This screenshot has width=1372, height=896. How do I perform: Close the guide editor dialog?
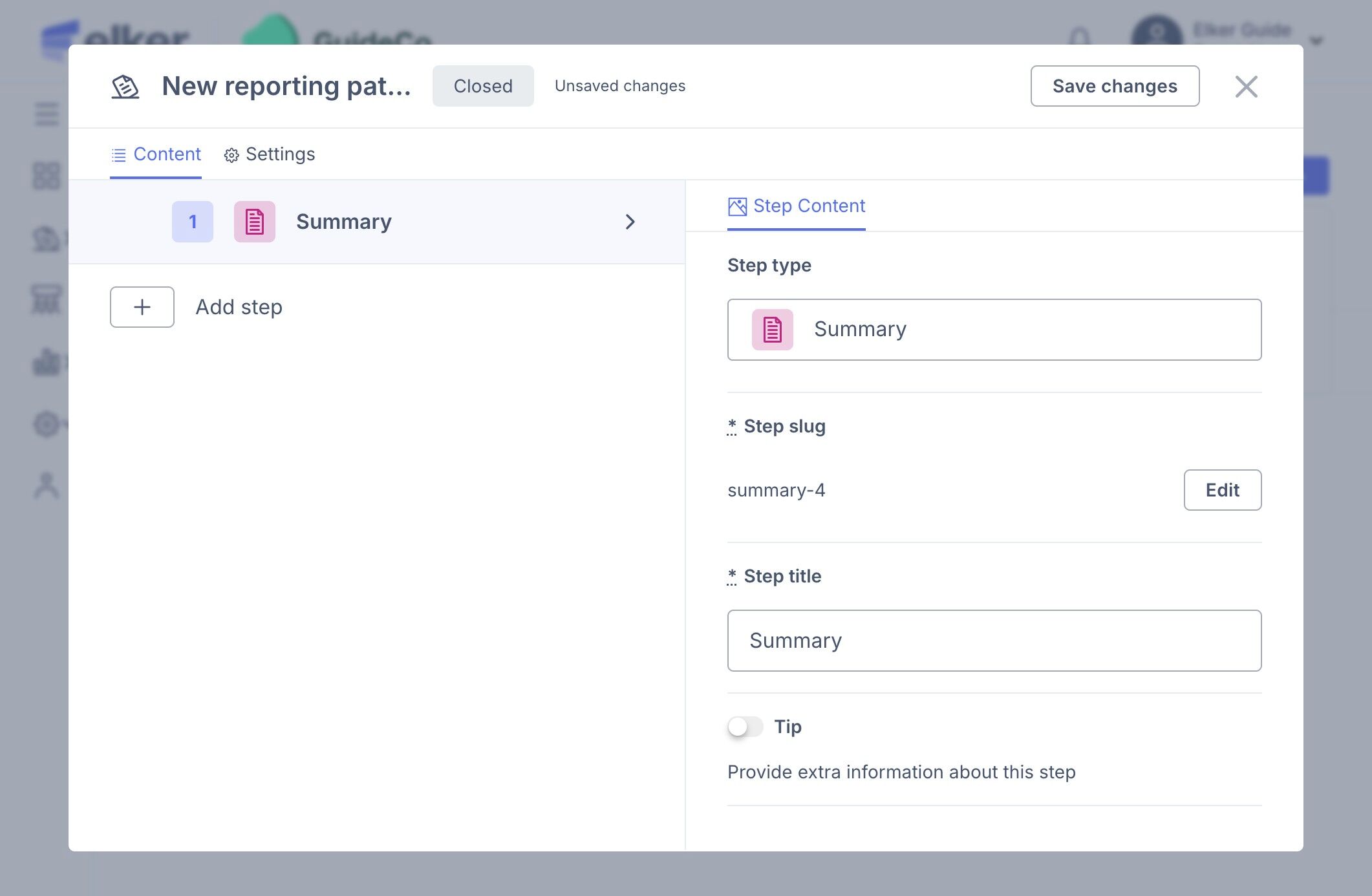coord(1246,87)
